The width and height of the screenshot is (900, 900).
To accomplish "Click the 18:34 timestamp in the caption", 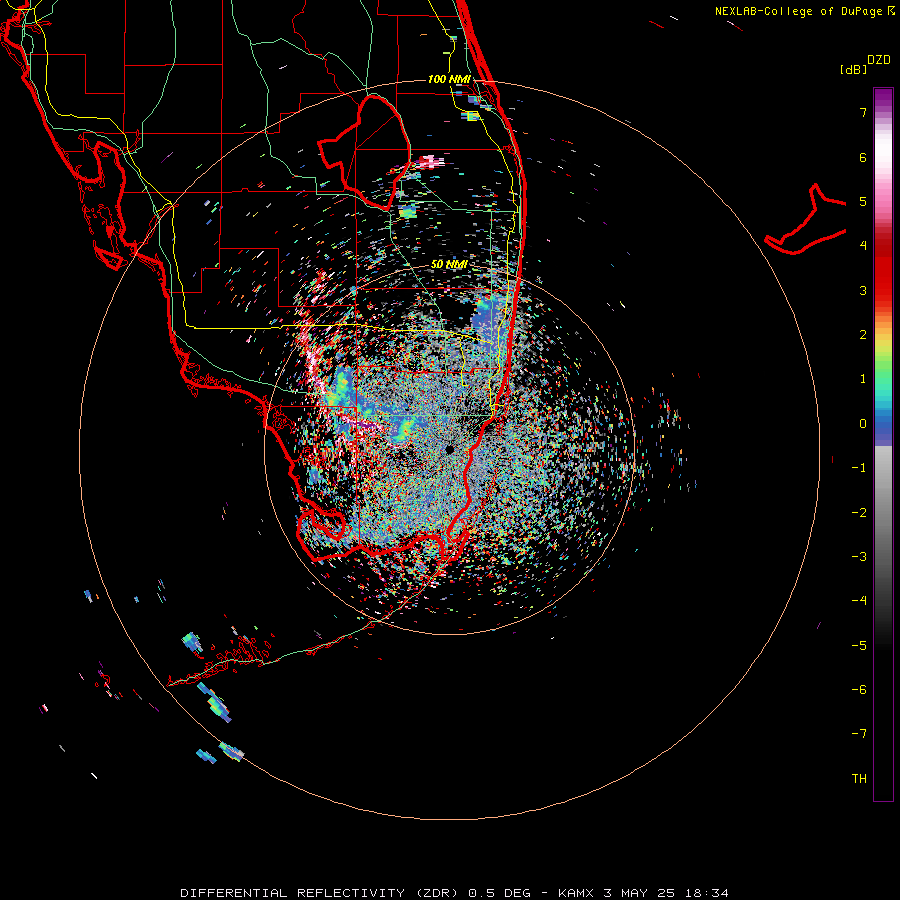I will pos(707,893).
